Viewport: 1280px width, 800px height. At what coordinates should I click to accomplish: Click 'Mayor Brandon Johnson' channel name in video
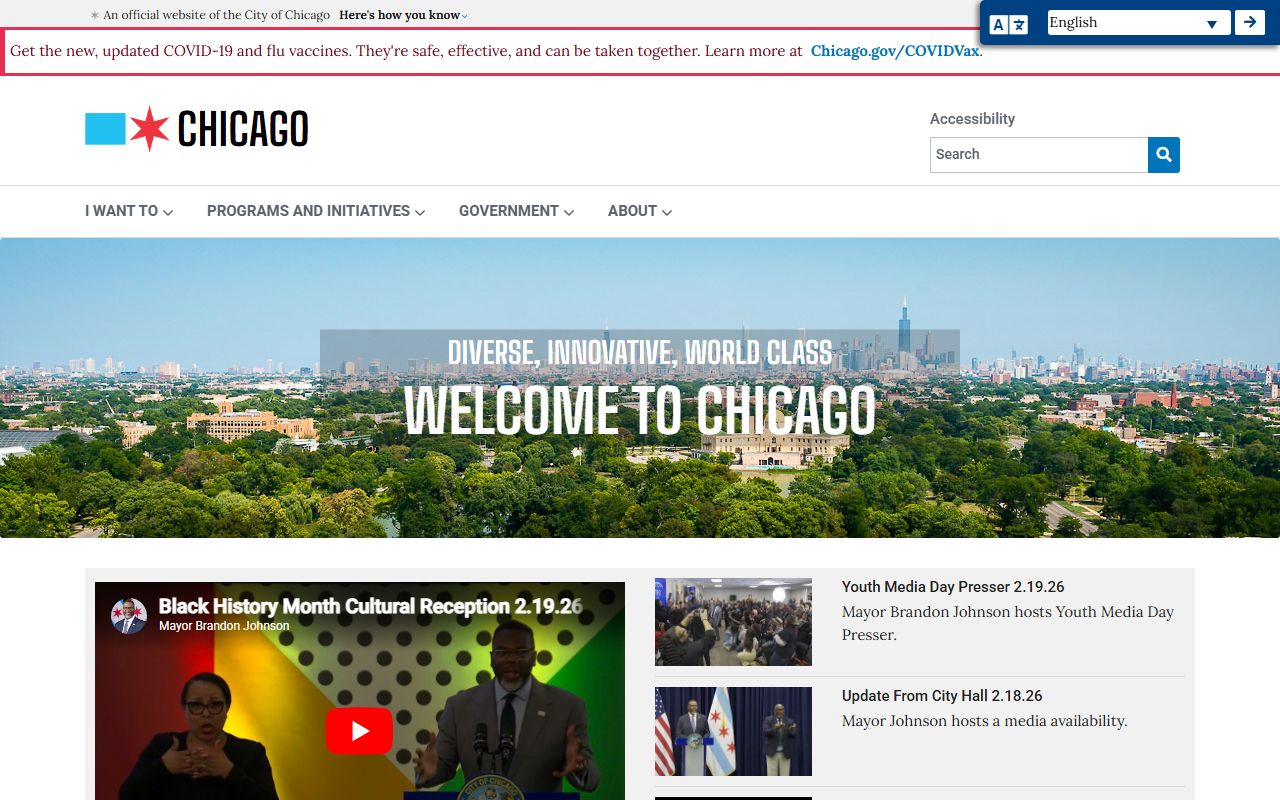tap(224, 626)
